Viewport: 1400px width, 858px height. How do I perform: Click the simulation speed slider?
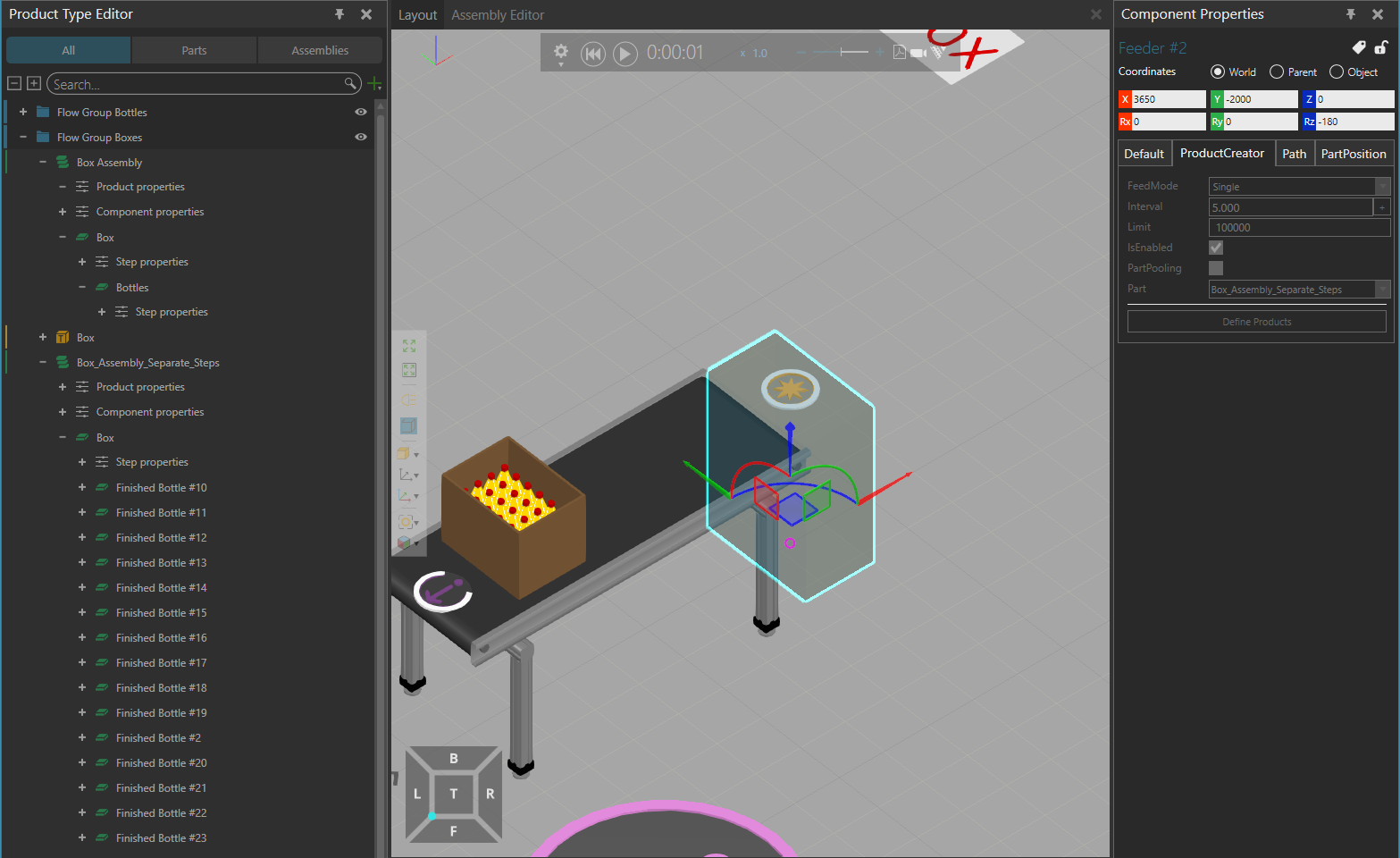[x=840, y=53]
